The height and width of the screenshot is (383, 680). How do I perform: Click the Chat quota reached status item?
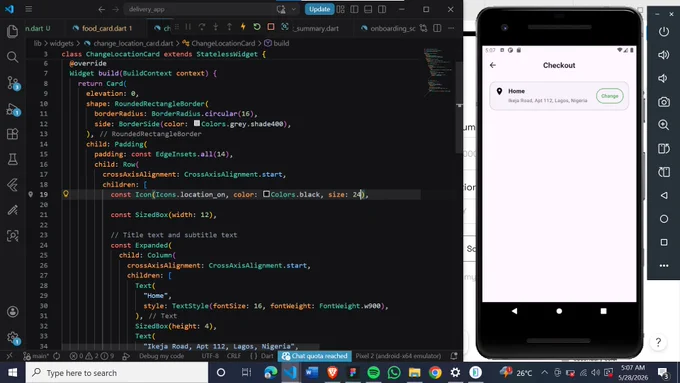pyautogui.click(x=315, y=356)
